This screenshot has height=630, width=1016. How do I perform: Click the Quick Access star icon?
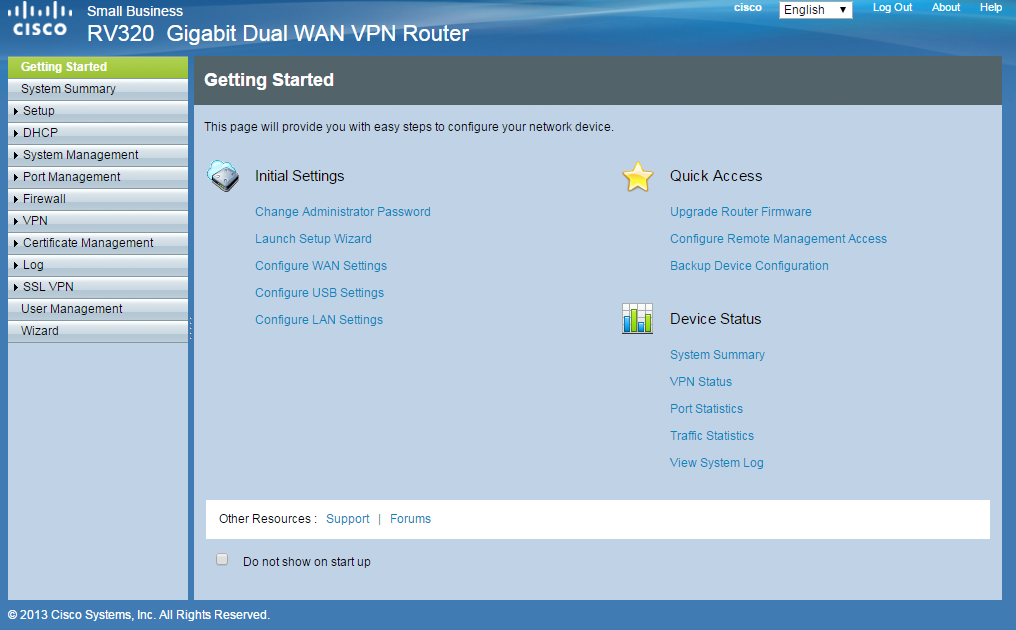pos(637,177)
